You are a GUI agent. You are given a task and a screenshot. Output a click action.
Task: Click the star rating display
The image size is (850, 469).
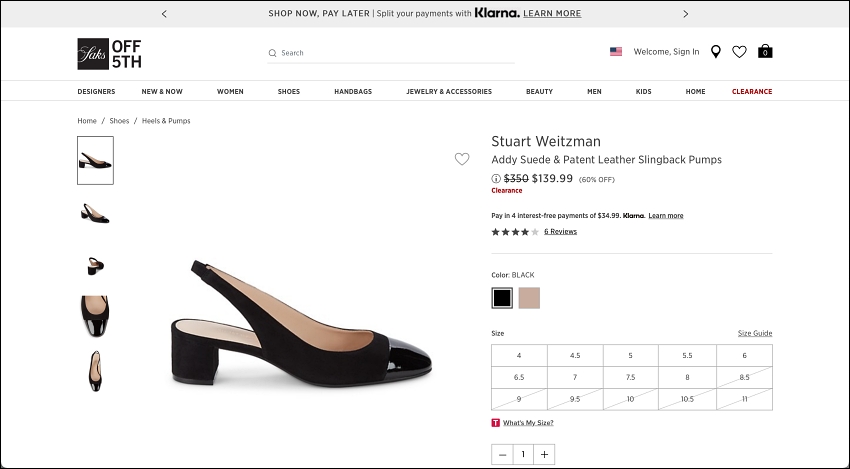pos(515,232)
